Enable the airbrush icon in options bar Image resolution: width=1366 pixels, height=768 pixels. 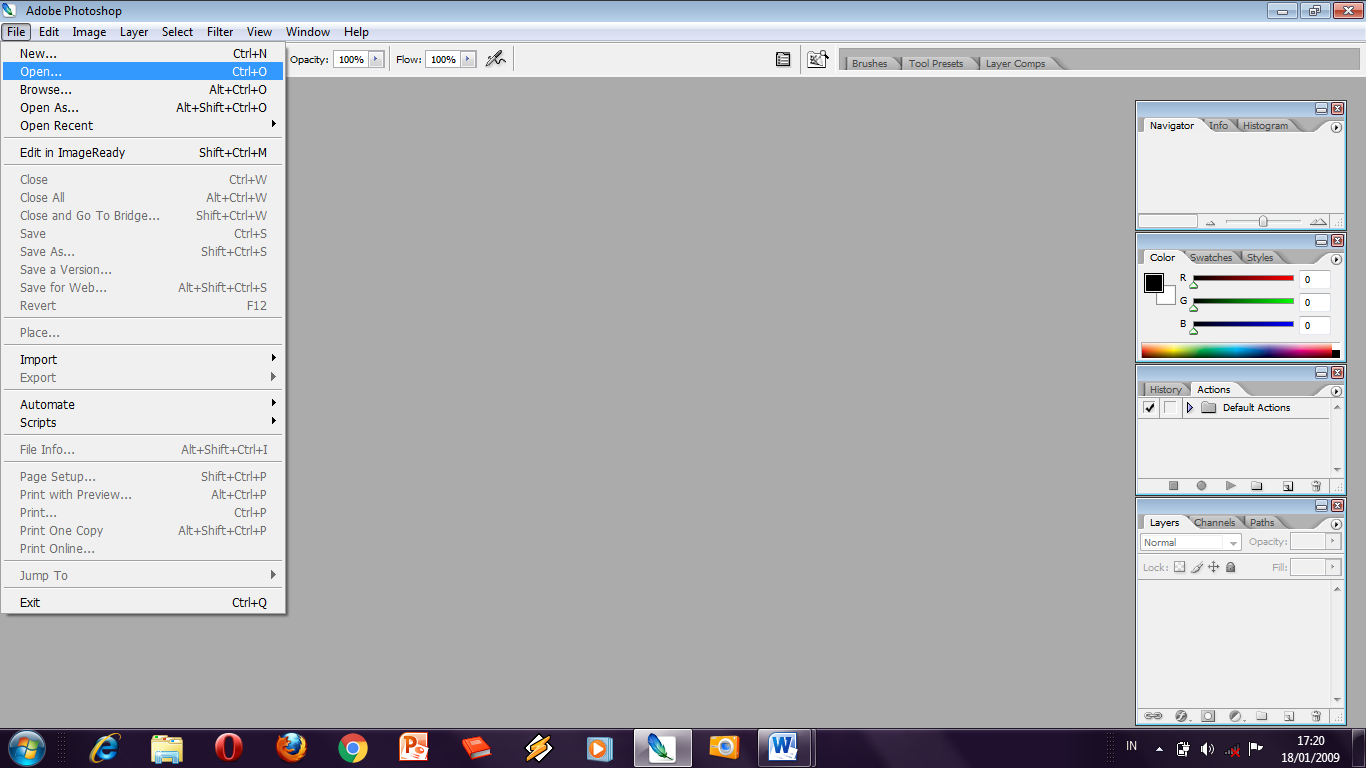495,59
